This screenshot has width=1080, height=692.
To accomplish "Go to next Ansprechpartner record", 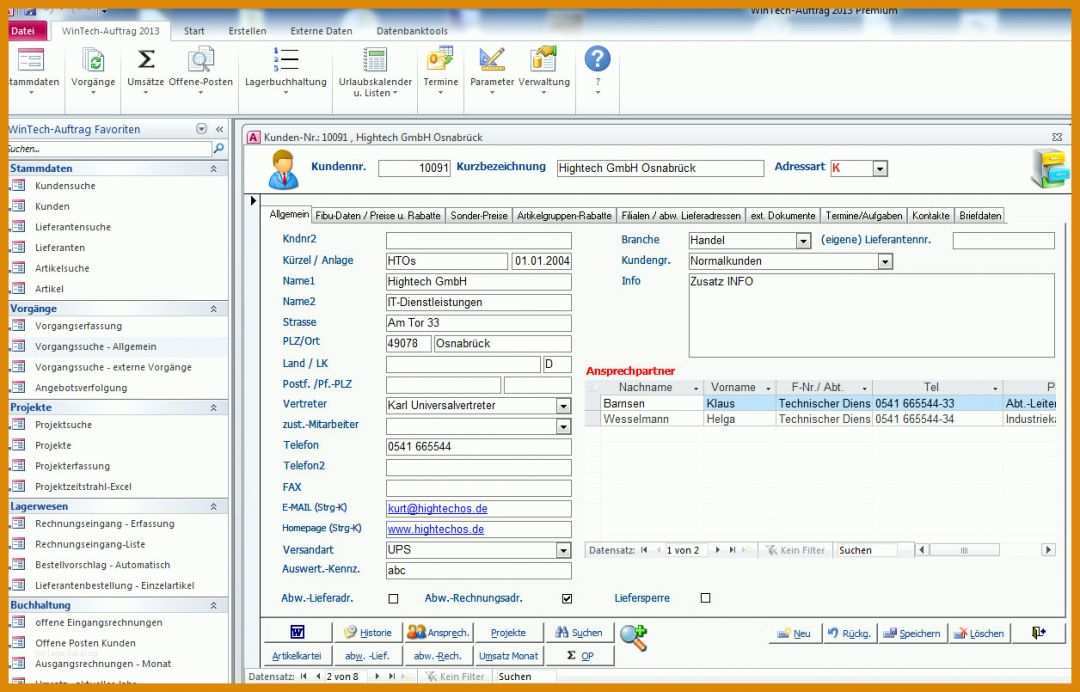I will (x=718, y=550).
